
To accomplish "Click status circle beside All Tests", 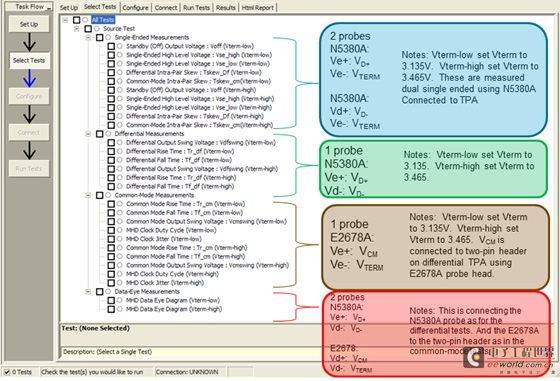I will [85, 20].
